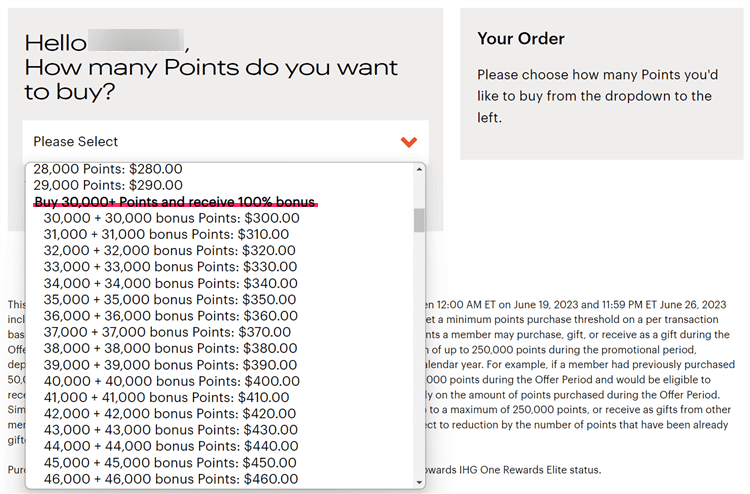Choose 44,000 + 44,000 bonus Points: $440.00
Viewport: 750px width, 494px height.
pos(171,446)
